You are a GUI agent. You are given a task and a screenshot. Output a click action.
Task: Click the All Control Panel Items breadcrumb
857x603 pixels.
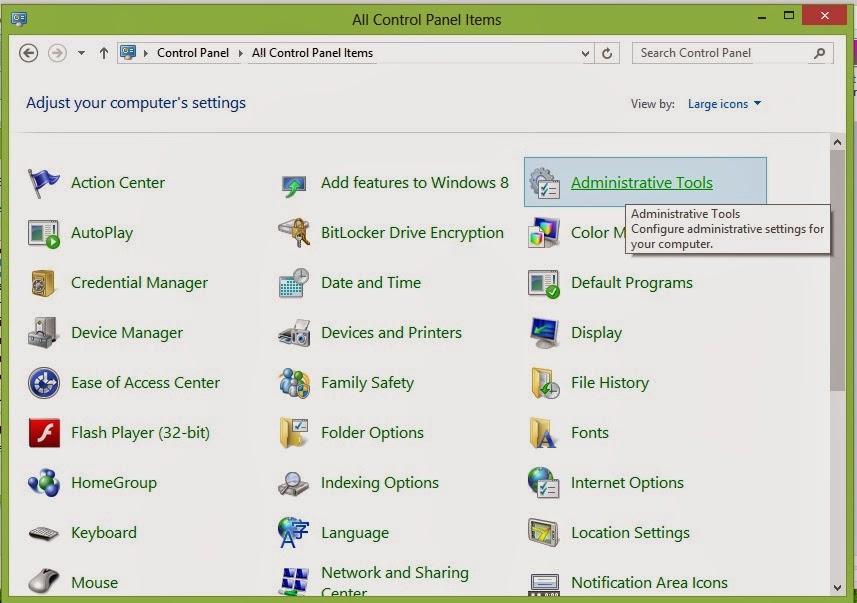pos(312,53)
